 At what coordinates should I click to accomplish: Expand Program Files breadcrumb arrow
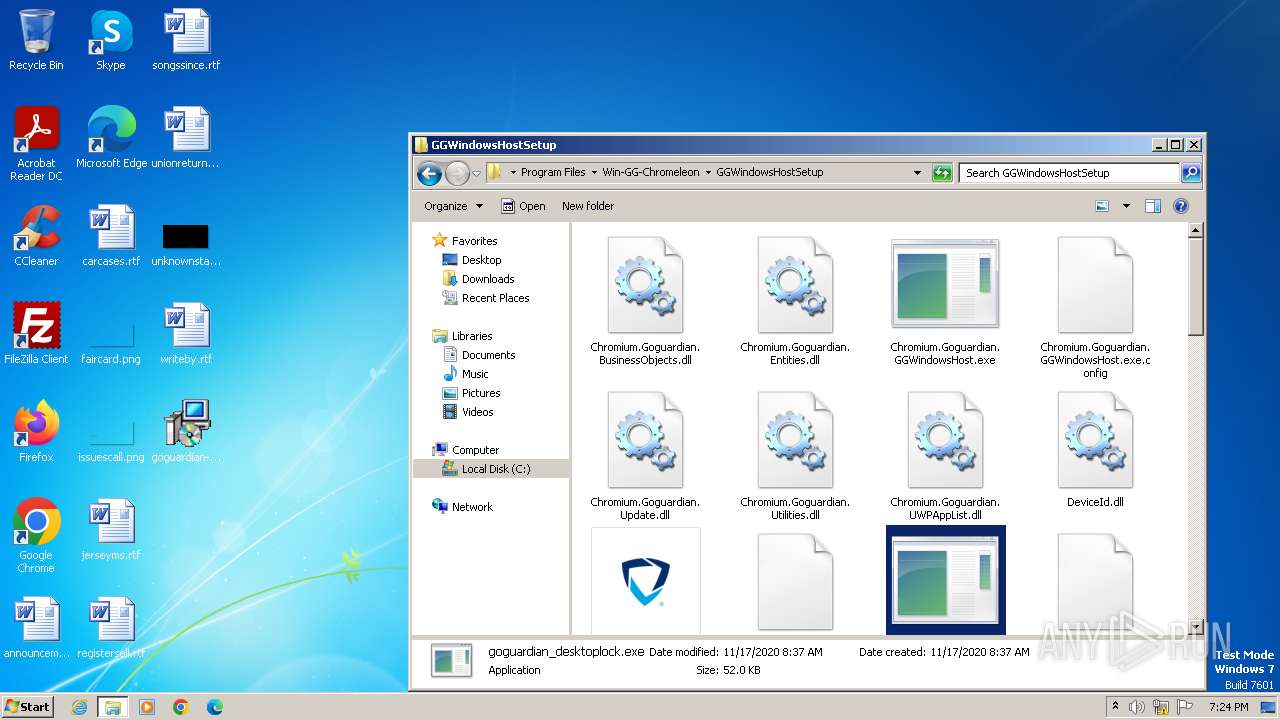(594, 172)
